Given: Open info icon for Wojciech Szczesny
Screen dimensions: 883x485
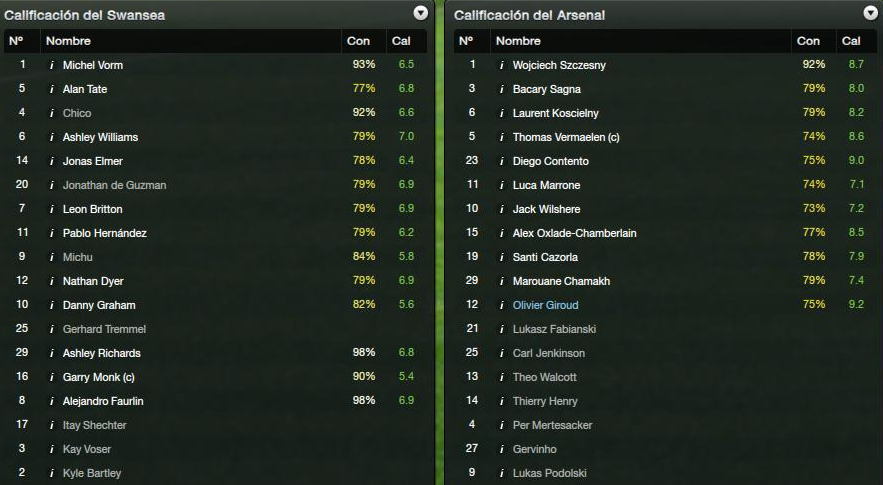Looking at the screenshot, I should 502,65.
